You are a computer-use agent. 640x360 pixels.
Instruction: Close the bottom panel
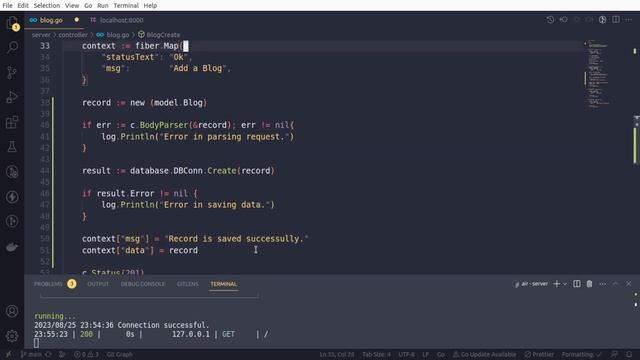pos(629,284)
